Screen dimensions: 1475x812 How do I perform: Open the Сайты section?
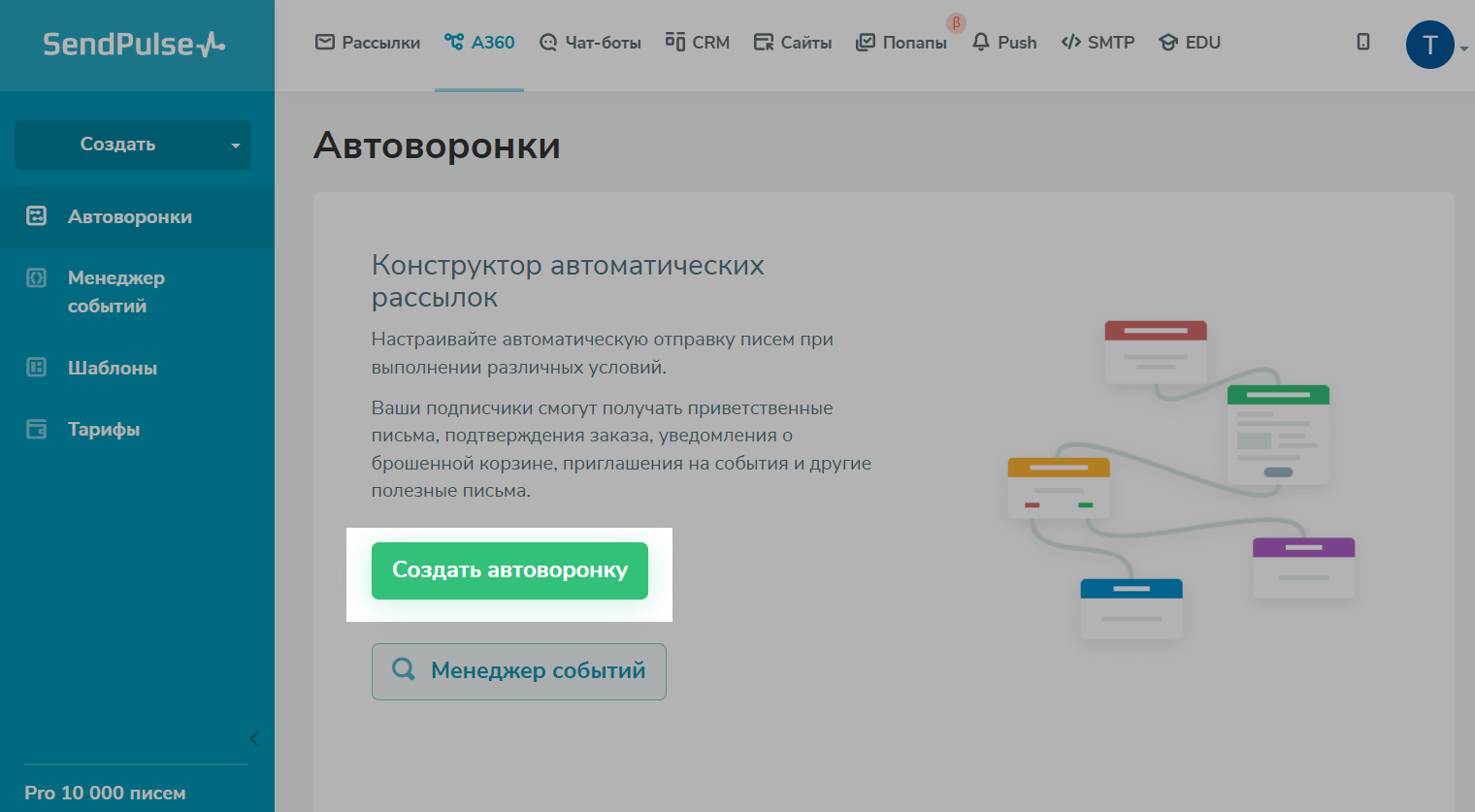click(793, 43)
